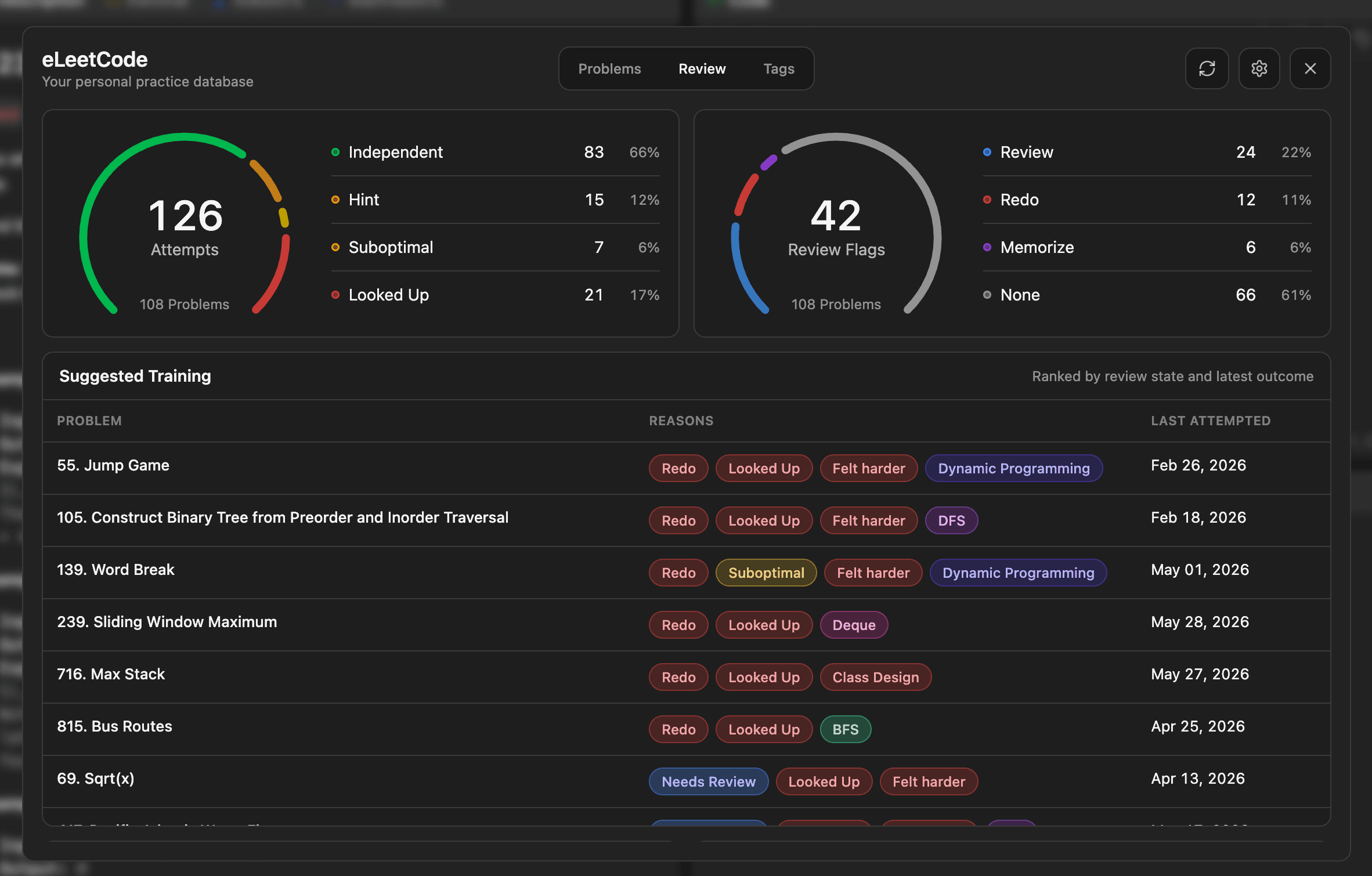The image size is (1372, 876).
Task: Click the DFS tag pill
Action: tap(951, 520)
